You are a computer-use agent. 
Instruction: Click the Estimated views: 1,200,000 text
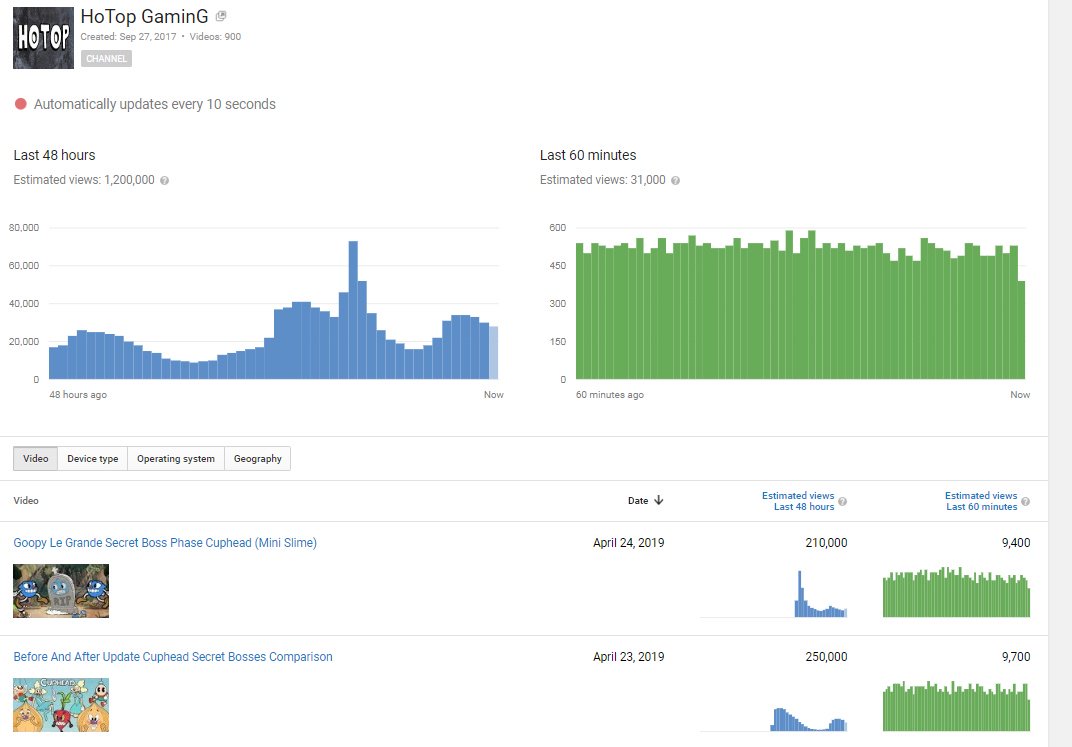pos(84,180)
